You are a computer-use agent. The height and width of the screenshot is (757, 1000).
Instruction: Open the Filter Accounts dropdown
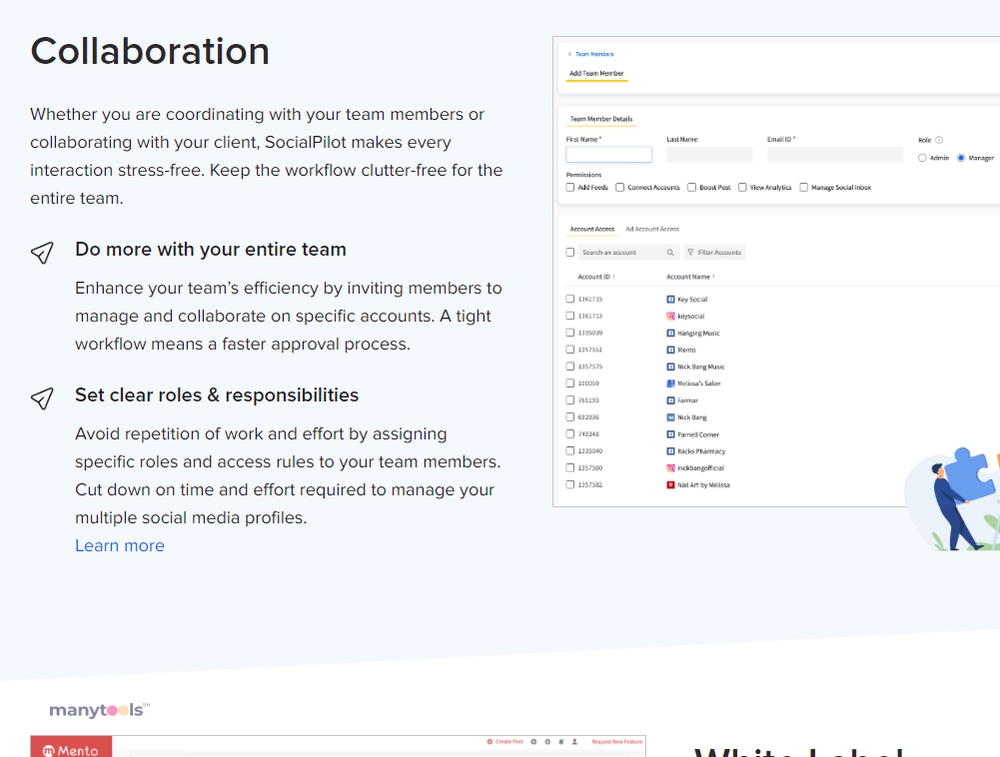pyautogui.click(x=714, y=253)
